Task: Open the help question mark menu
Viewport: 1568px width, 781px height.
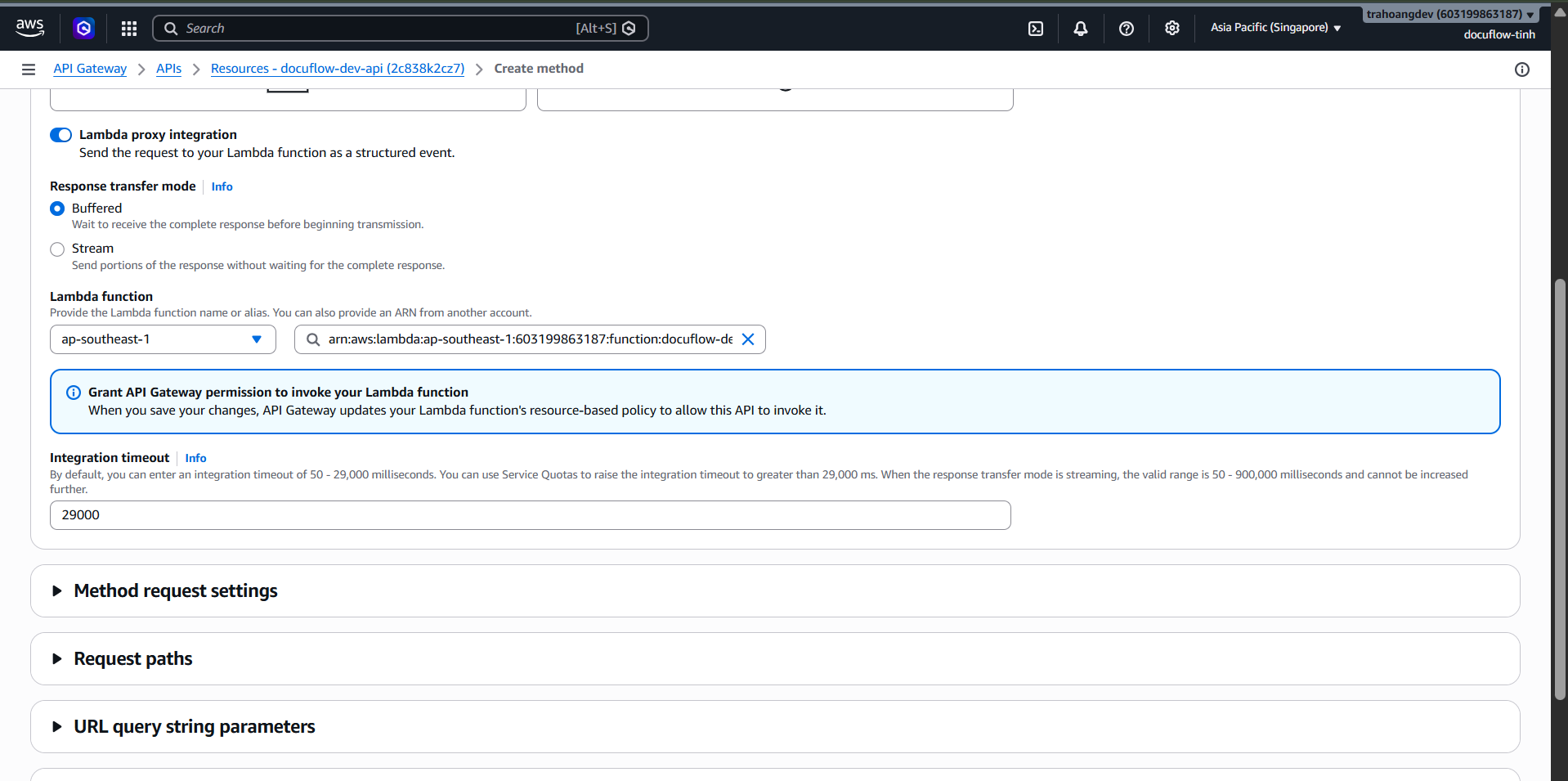Action: (1127, 29)
